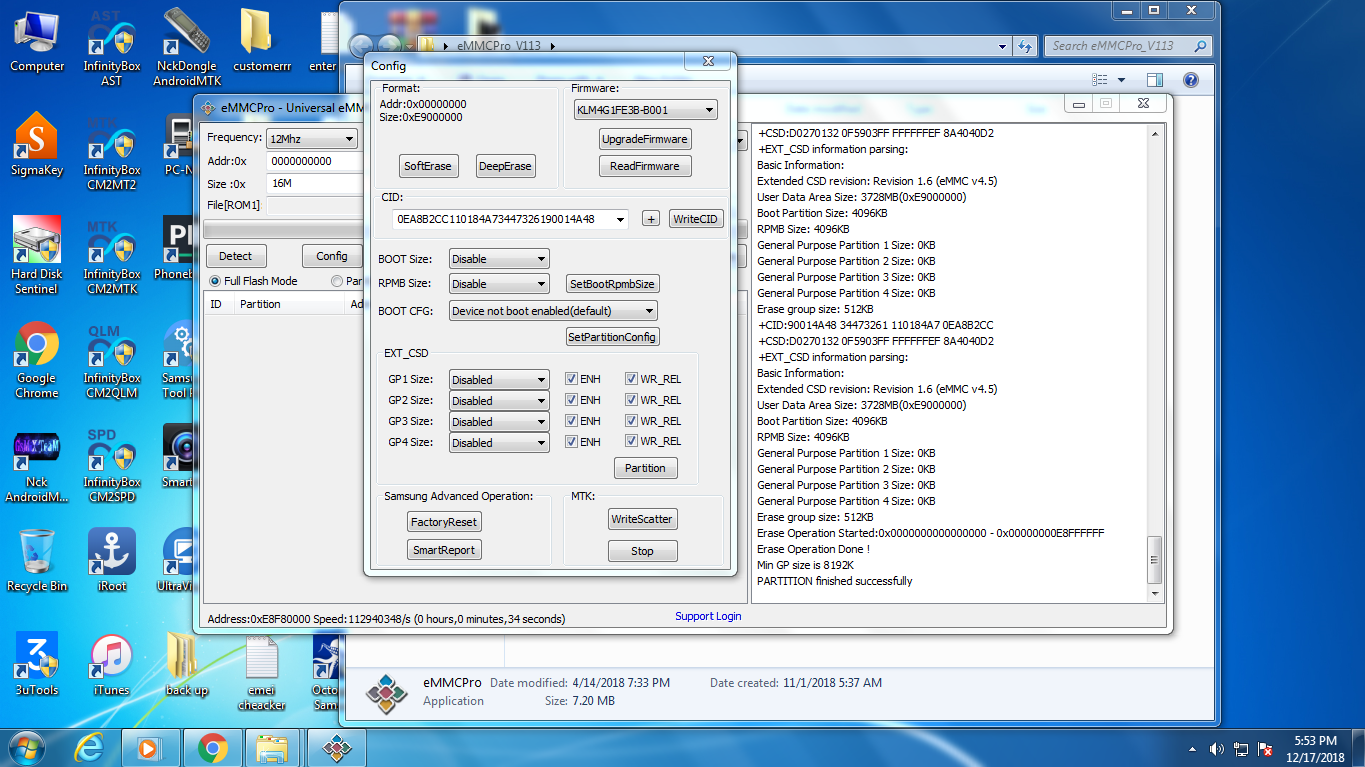Open InfinityBox CM2MT2 shortcut
1365x767 pixels.
coord(111,152)
